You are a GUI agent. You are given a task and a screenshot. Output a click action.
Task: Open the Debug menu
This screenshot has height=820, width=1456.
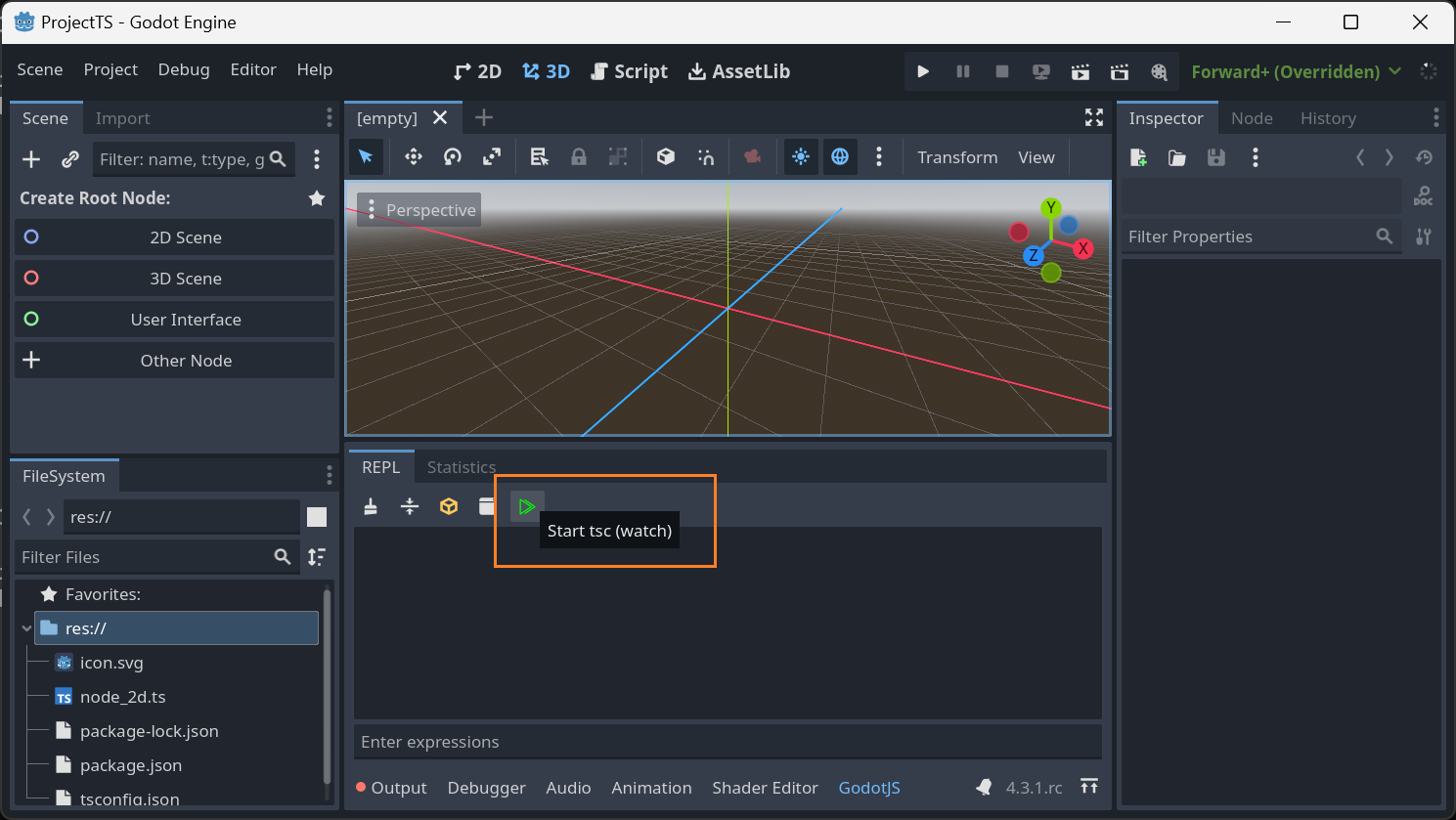tap(184, 69)
